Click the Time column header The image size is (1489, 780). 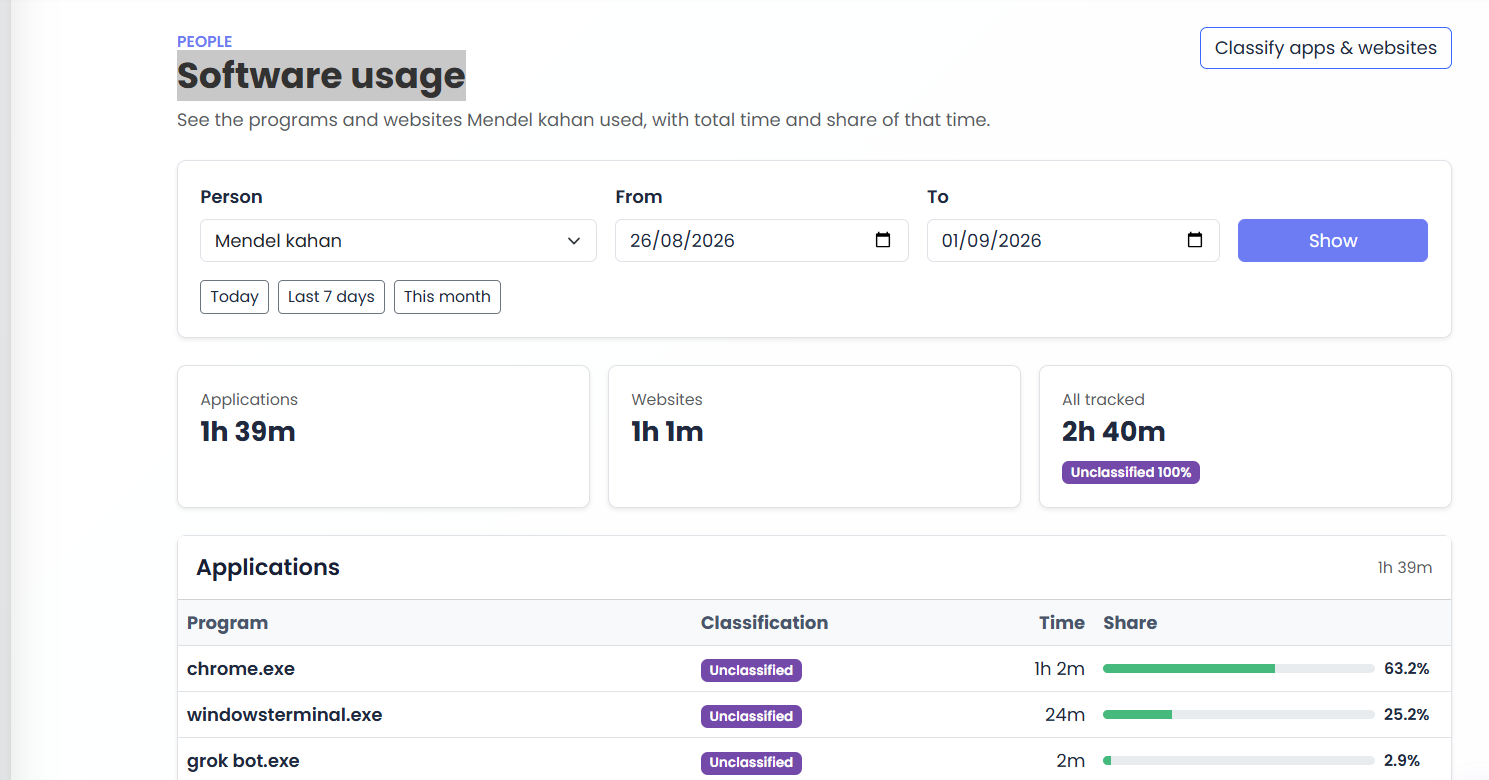click(1062, 622)
